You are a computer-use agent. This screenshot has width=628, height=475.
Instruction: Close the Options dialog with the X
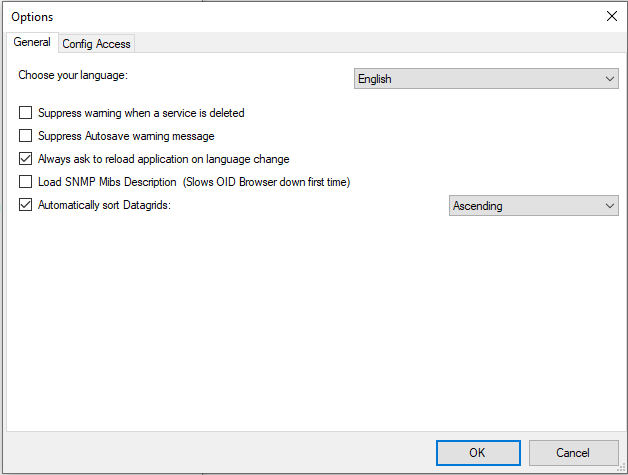pyautogui.click(x=612, y=16)
